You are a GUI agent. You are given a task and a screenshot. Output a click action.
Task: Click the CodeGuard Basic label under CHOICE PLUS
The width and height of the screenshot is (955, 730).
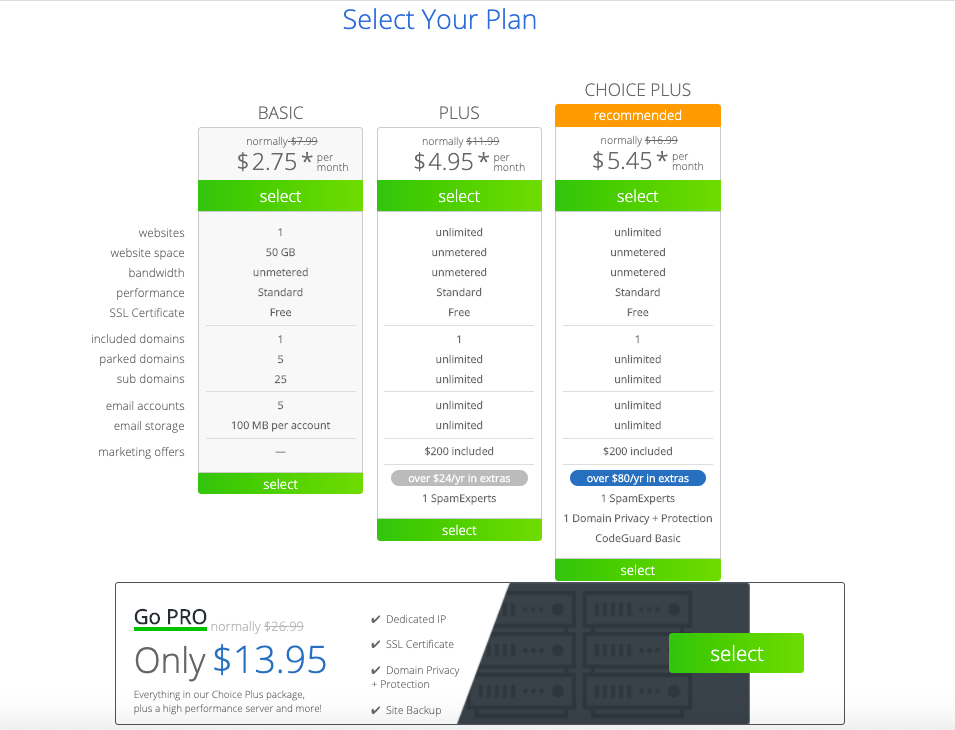(x=637, y=537)
